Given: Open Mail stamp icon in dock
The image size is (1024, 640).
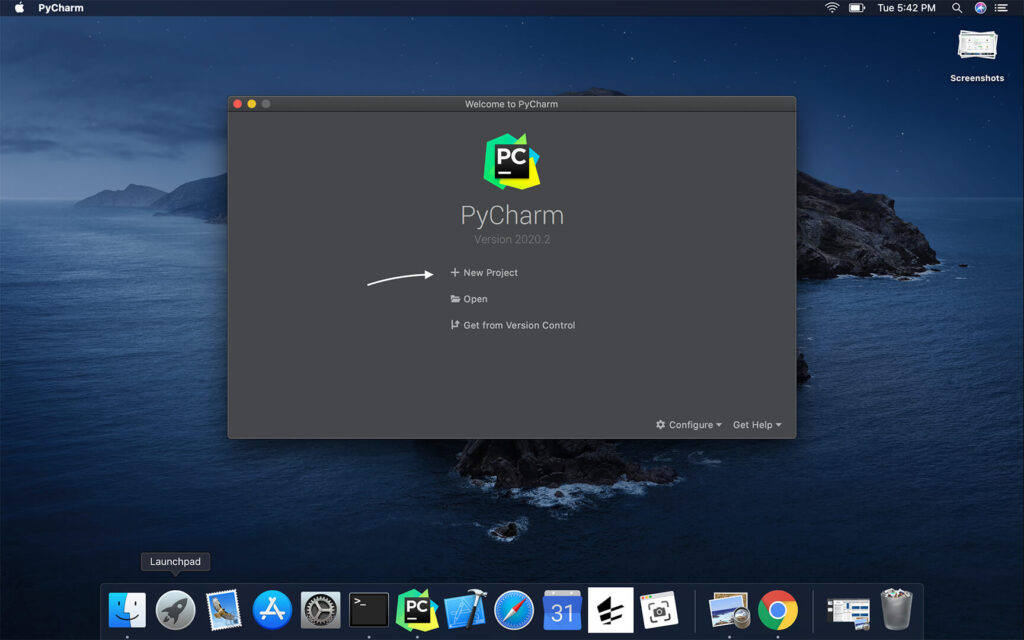Looking at the screenshot, I should pyautogui.click(x=223, y=611).
